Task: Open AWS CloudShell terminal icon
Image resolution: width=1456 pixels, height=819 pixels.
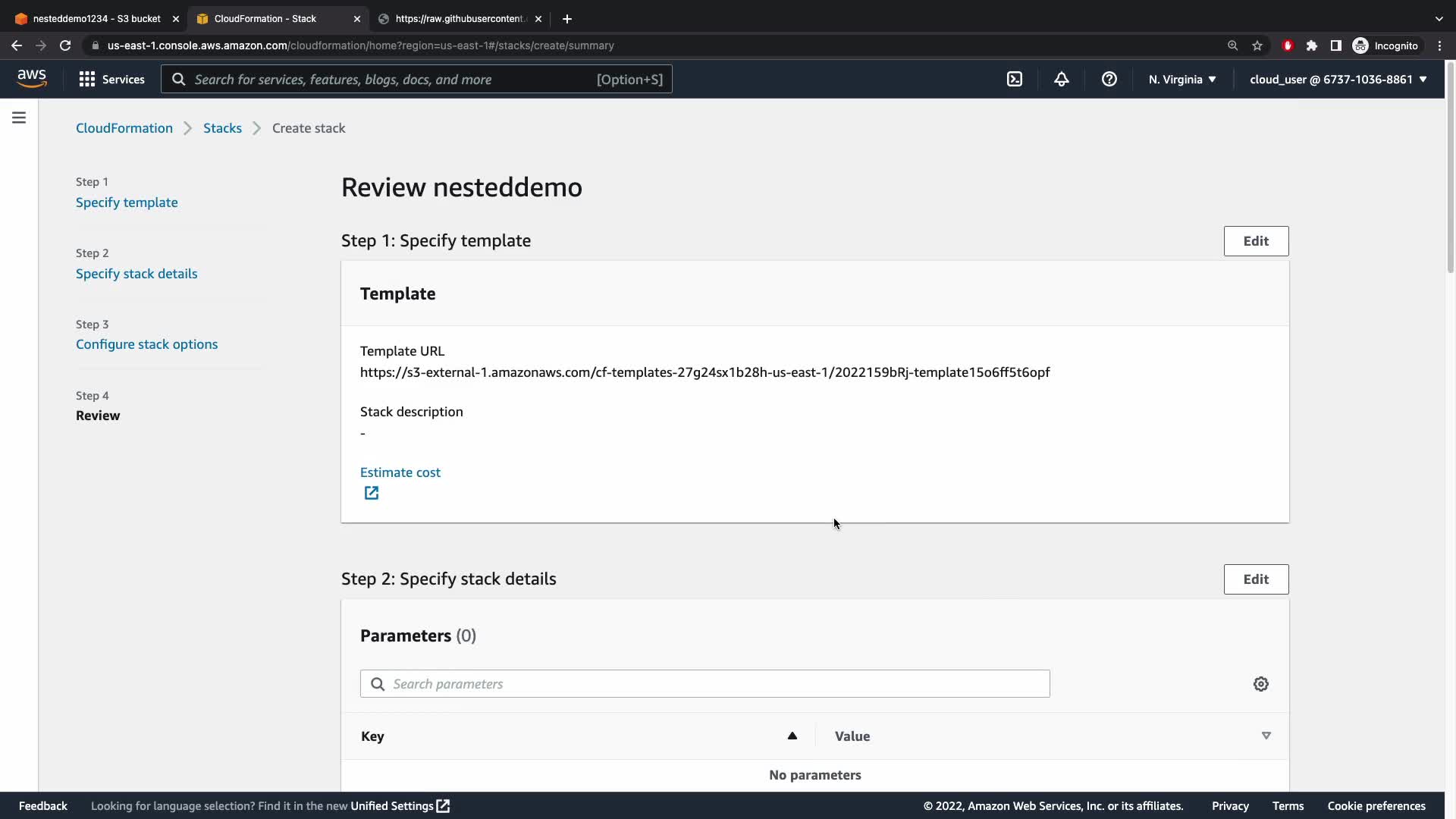Action: click(x=1015, y=80)
